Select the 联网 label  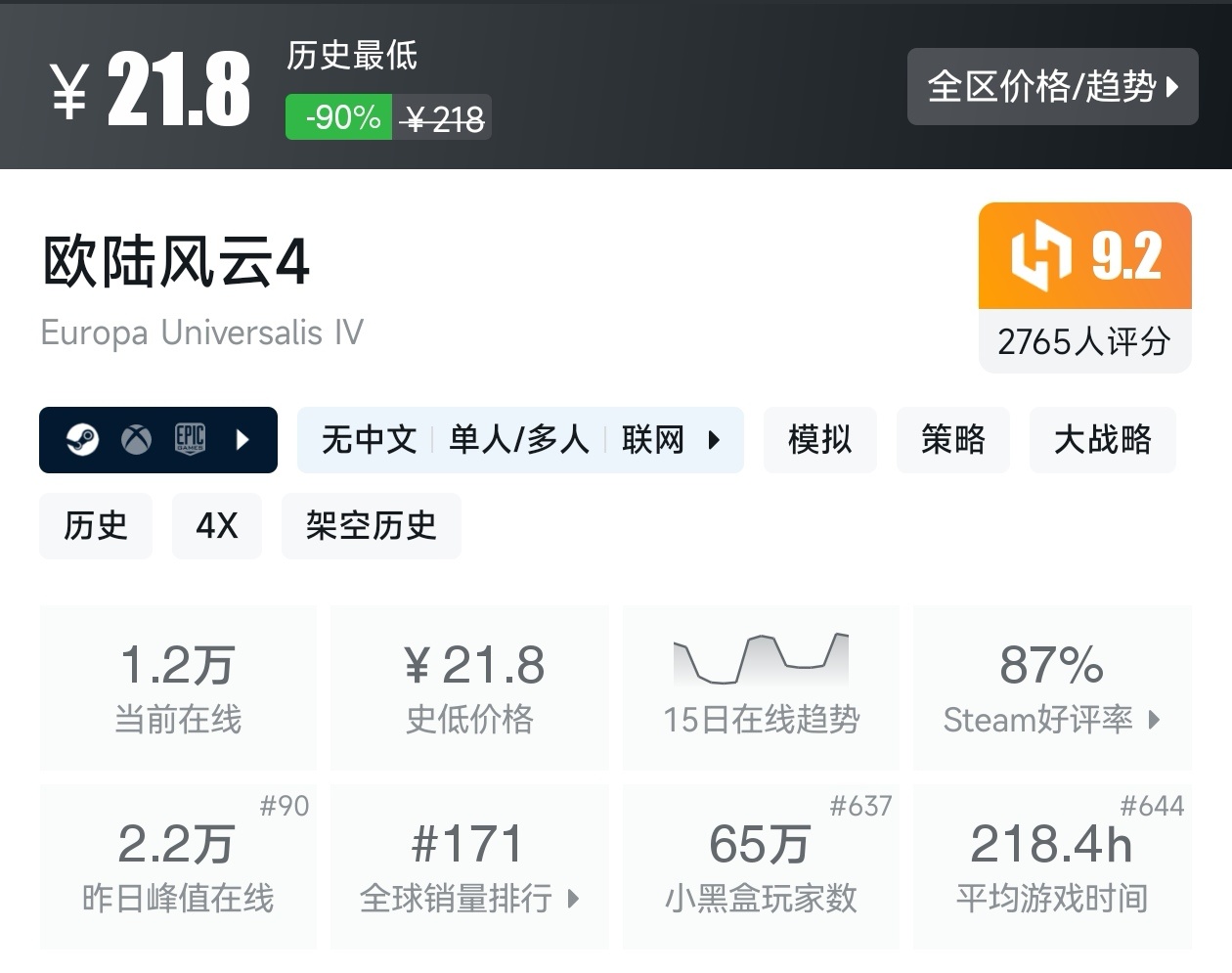point(653,440)
